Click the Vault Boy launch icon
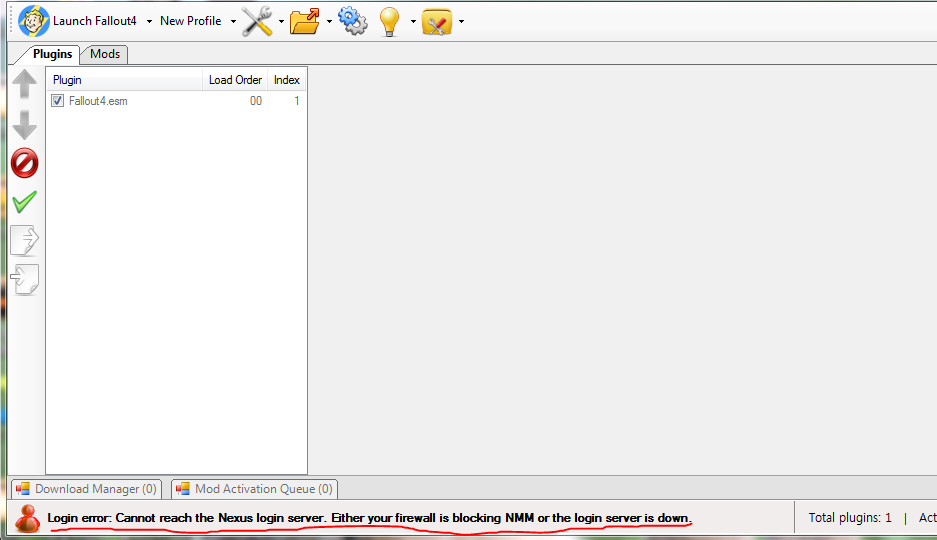 [33, 21]
